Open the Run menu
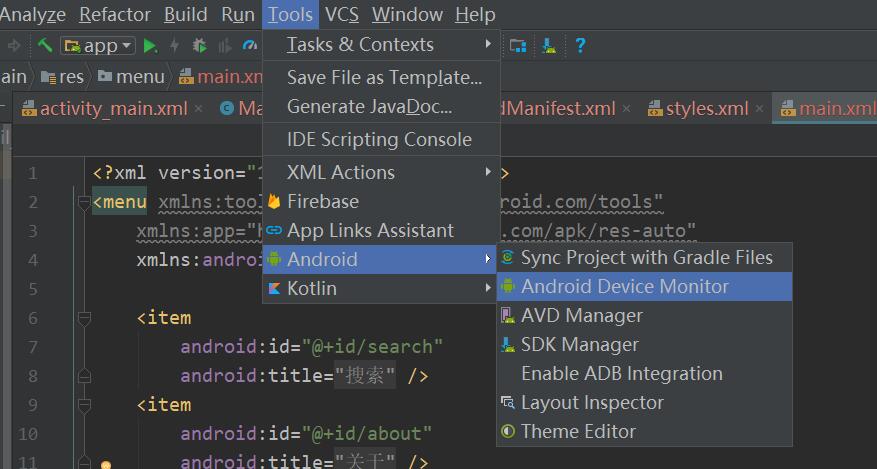 (x=238, y=15)
